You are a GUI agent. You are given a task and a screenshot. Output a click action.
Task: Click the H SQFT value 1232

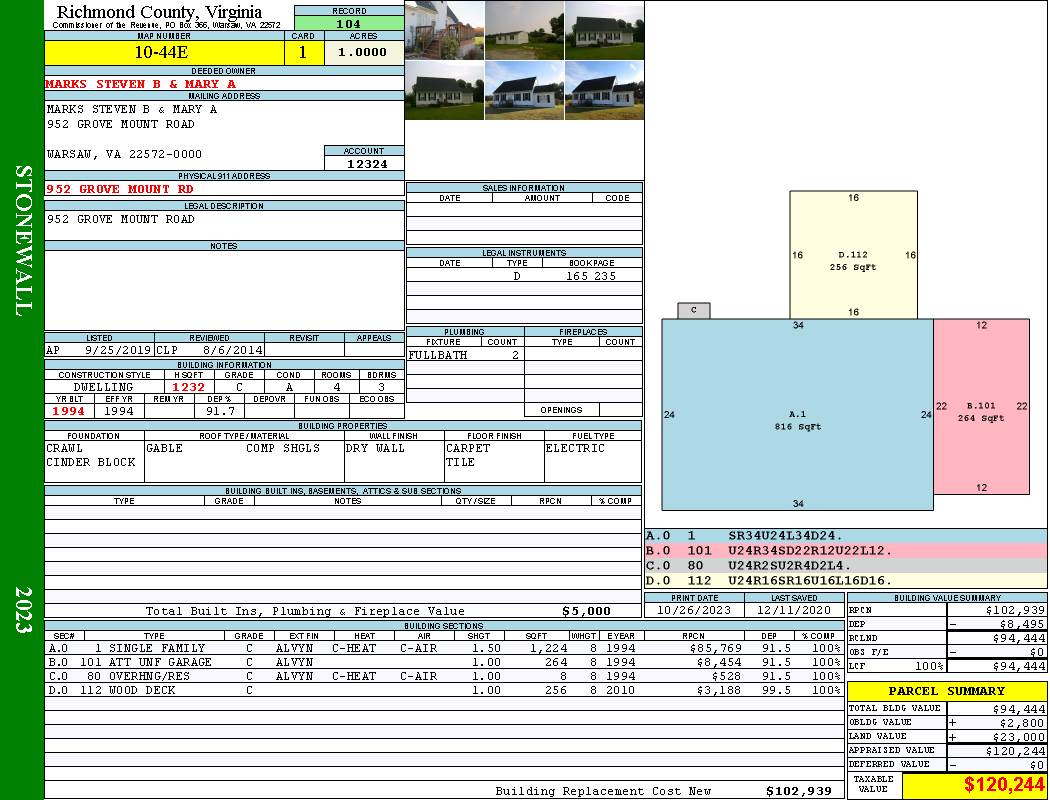click(x=188, y=387)
